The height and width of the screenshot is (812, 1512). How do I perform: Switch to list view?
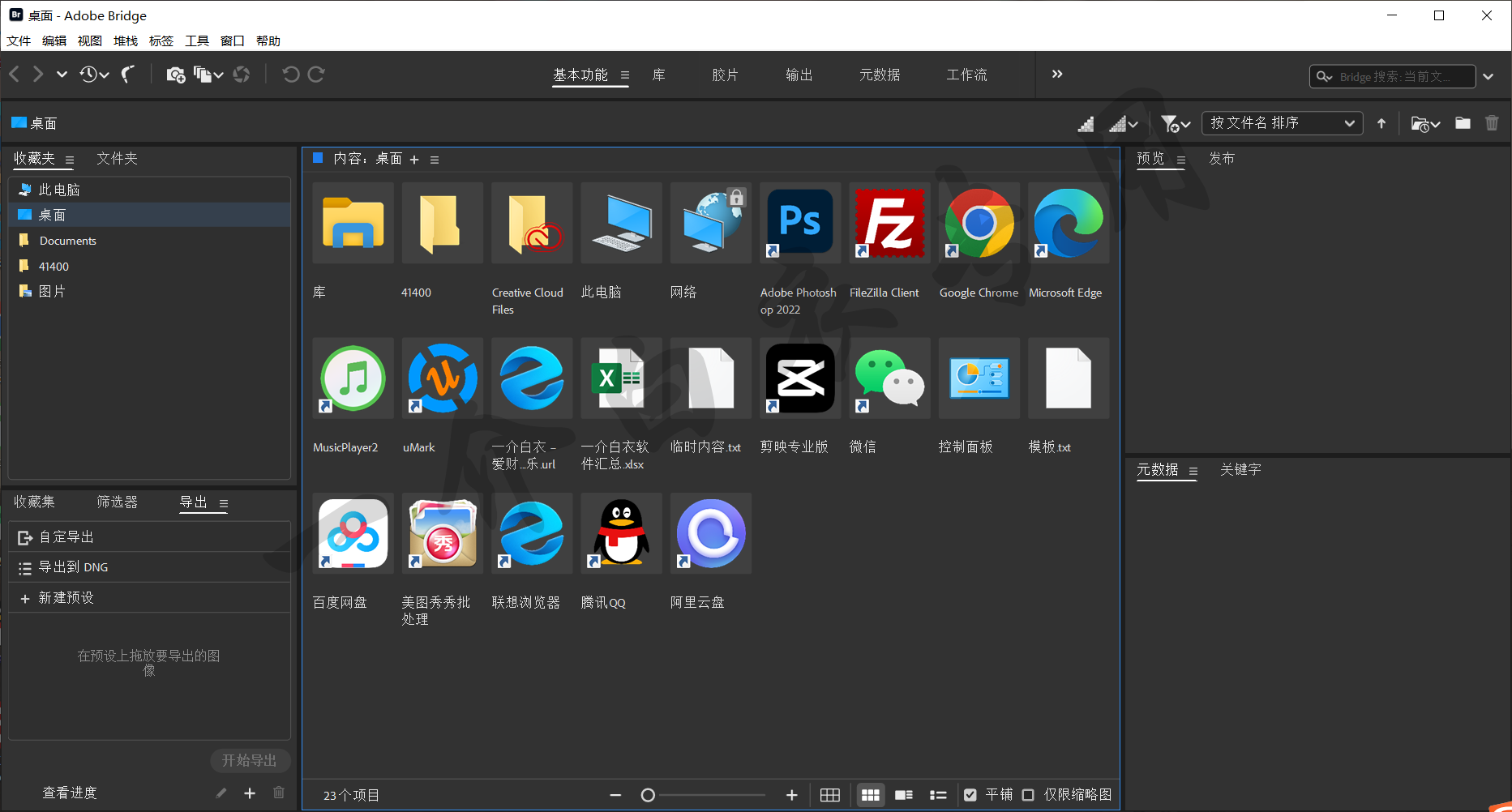coord(938,795)
